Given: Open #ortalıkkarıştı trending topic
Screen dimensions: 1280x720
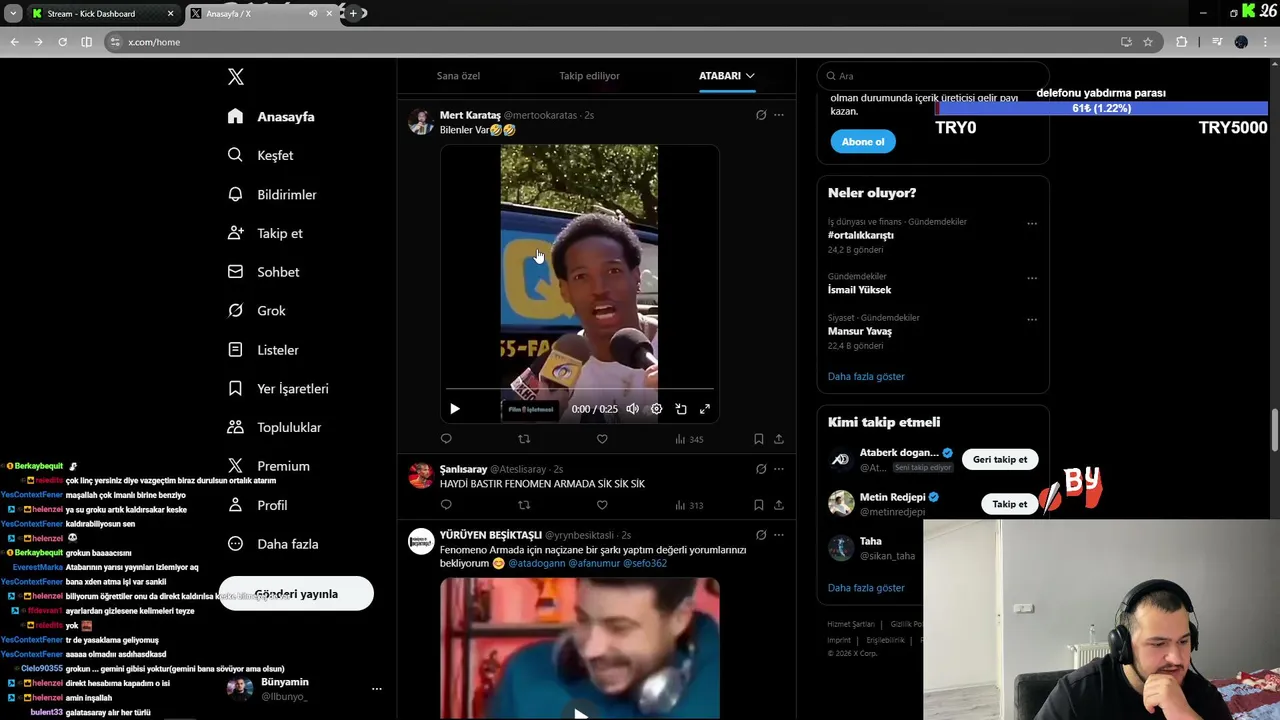Looking at the screenshot, I should [861, 235].
